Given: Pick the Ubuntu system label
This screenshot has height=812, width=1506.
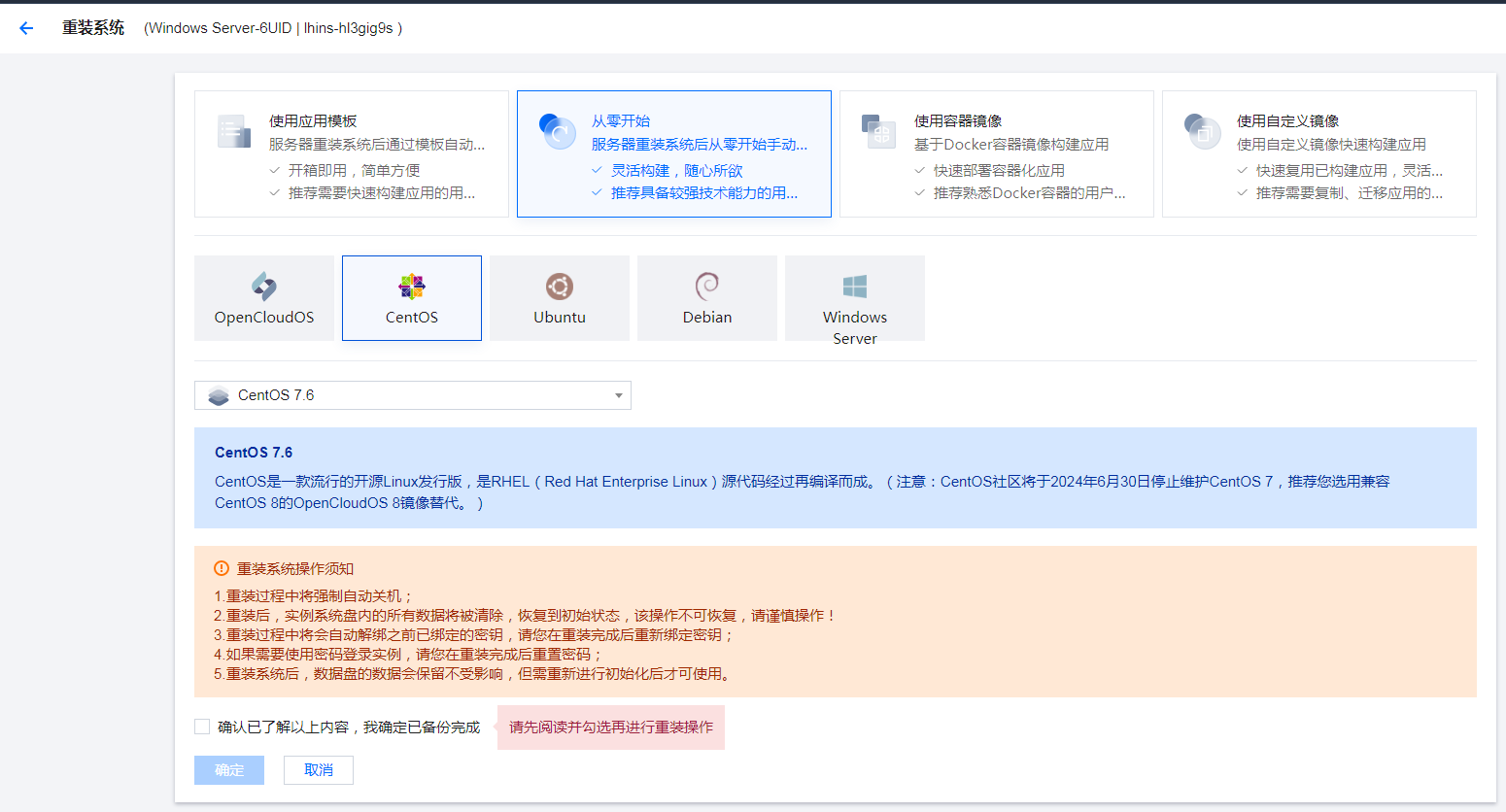Looking at the screenshot, I should (560, 318).
